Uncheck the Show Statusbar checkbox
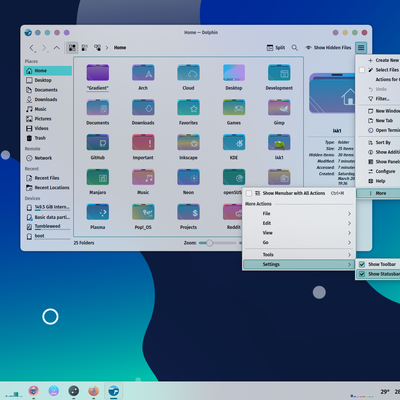The image size is (400, 400). click(x=362, y=274)
